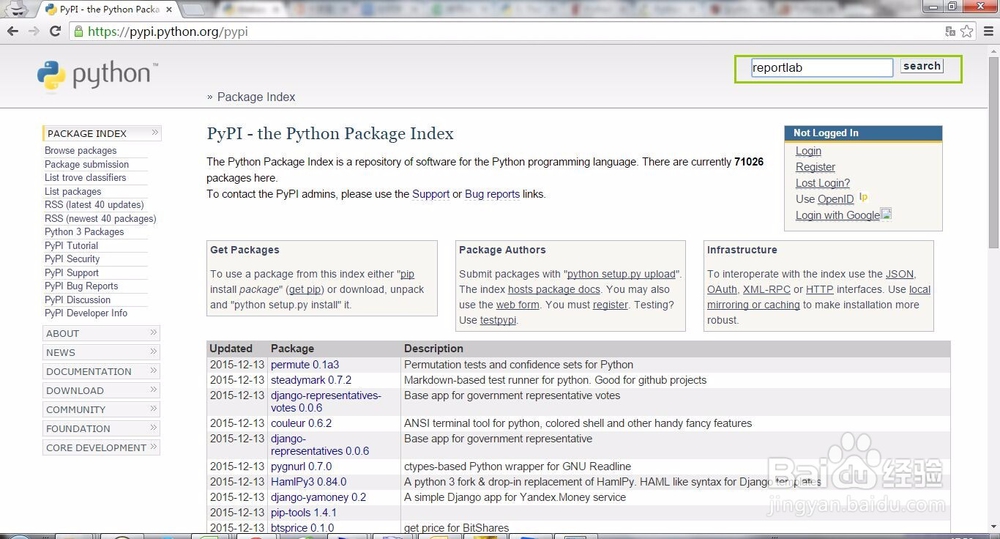
Task: Close the PyPI browser tab
Action: tap(169, 10)
